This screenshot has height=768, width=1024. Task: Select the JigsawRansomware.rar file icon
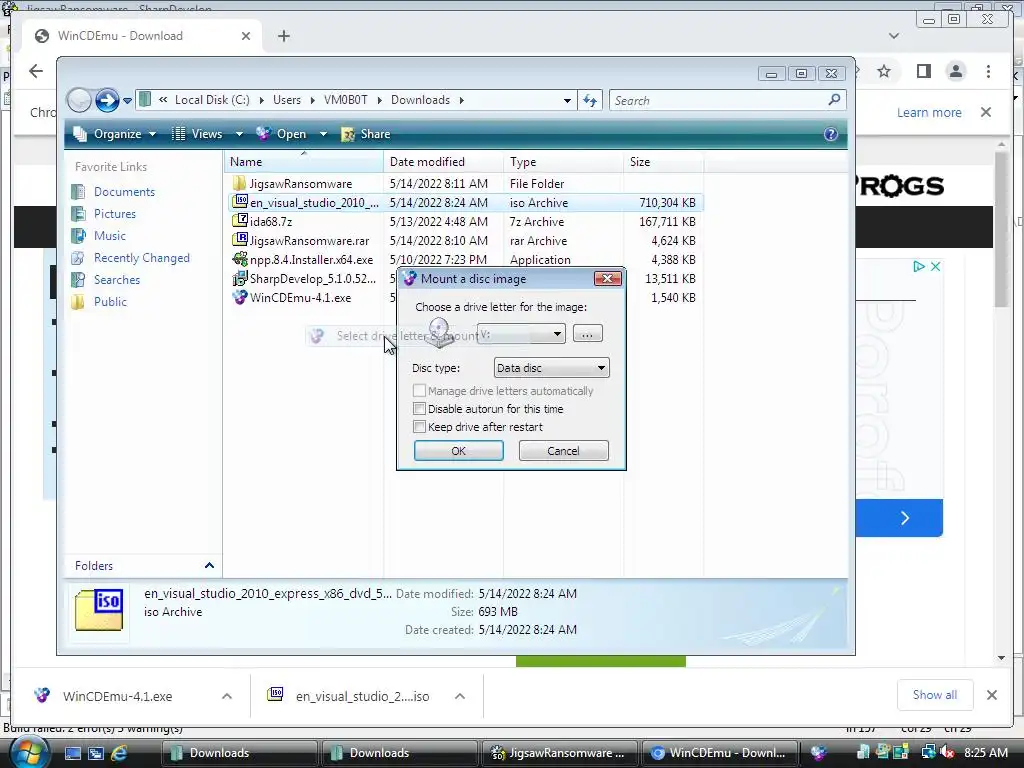(240, 240)
